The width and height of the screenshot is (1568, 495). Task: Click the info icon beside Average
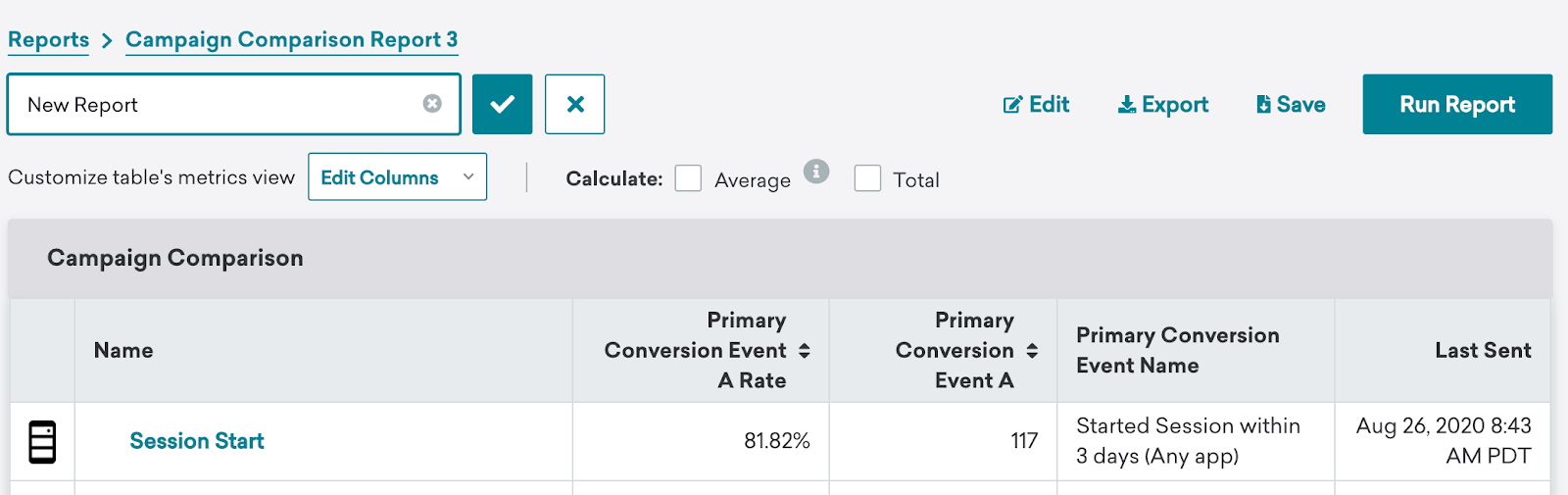point(816,172)
